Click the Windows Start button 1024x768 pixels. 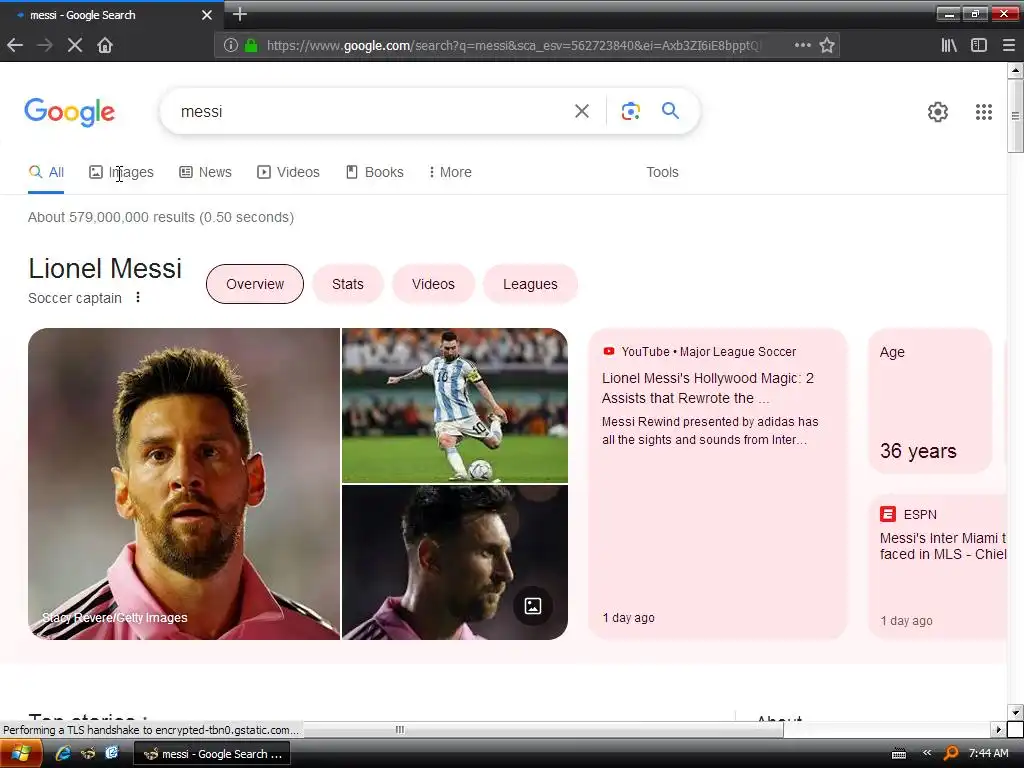click(21, 754)
